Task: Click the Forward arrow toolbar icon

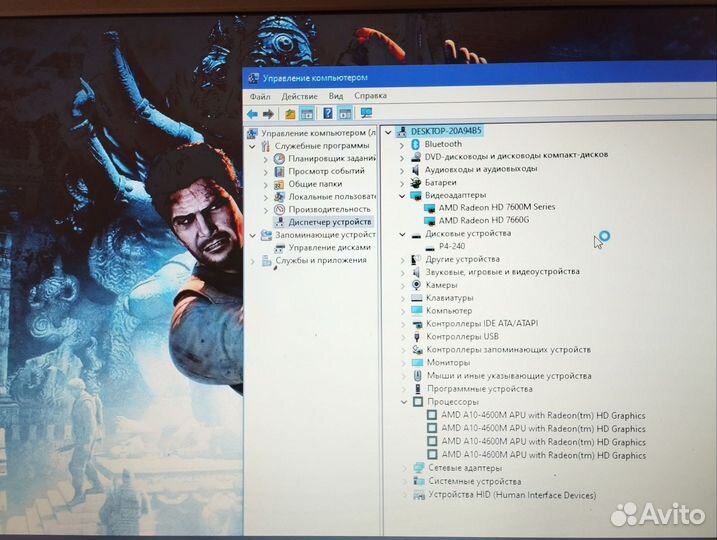Action: click(267, 114)
